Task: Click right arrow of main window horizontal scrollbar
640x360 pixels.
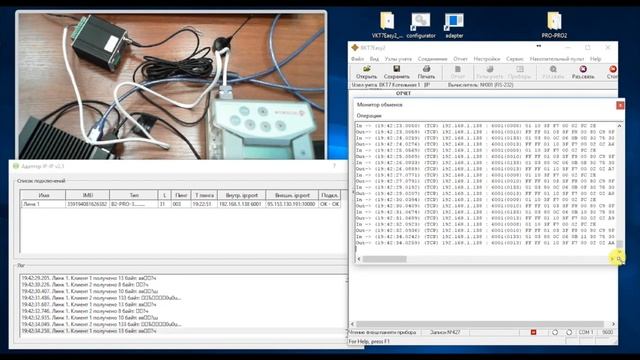Action: tap(613, 324)
